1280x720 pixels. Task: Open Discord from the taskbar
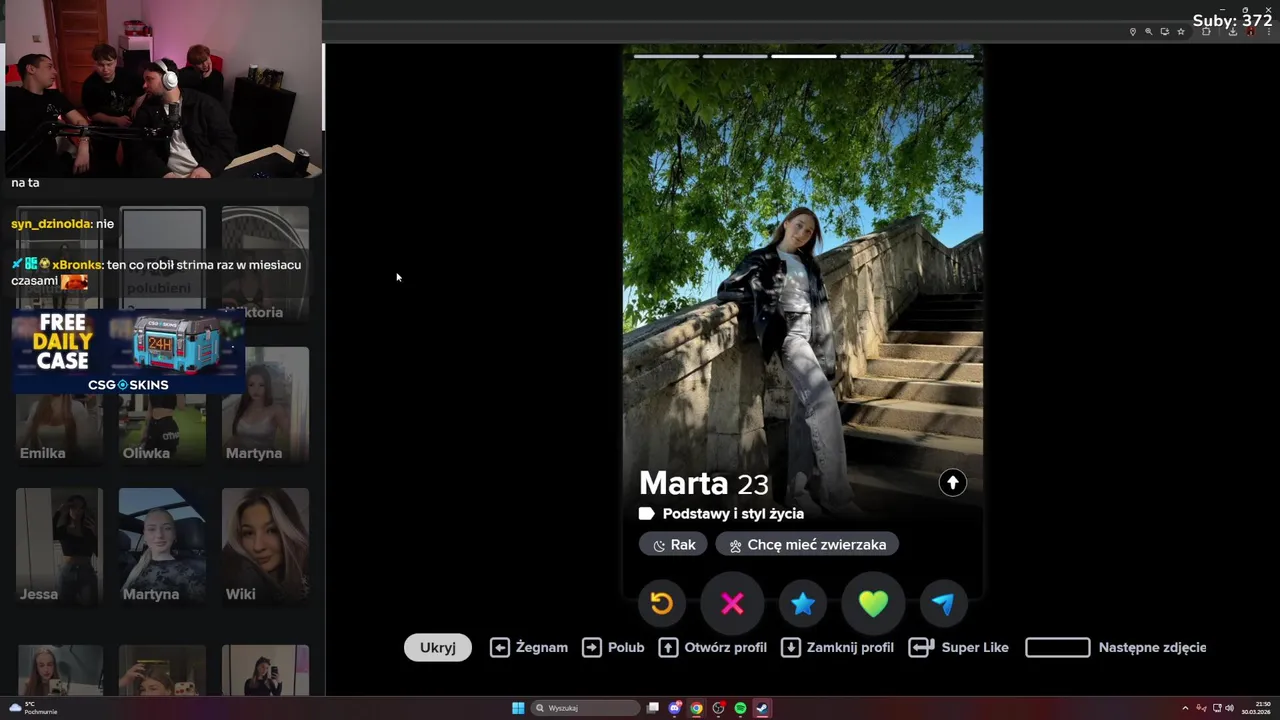pyautogui.click(x=675, y=708)
